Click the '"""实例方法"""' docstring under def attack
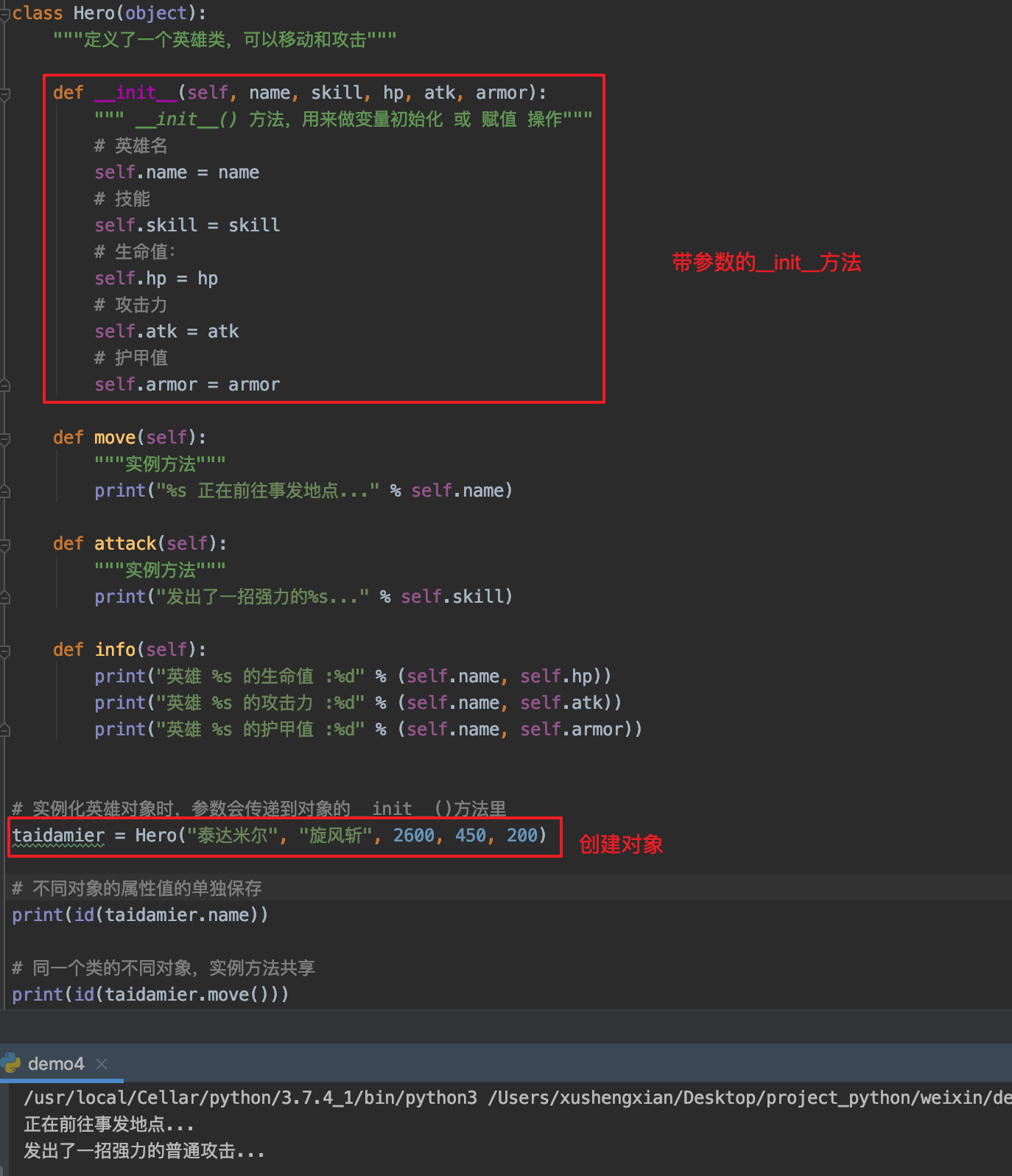Screen dimensions: 1012x1176 tap(160, 570)
